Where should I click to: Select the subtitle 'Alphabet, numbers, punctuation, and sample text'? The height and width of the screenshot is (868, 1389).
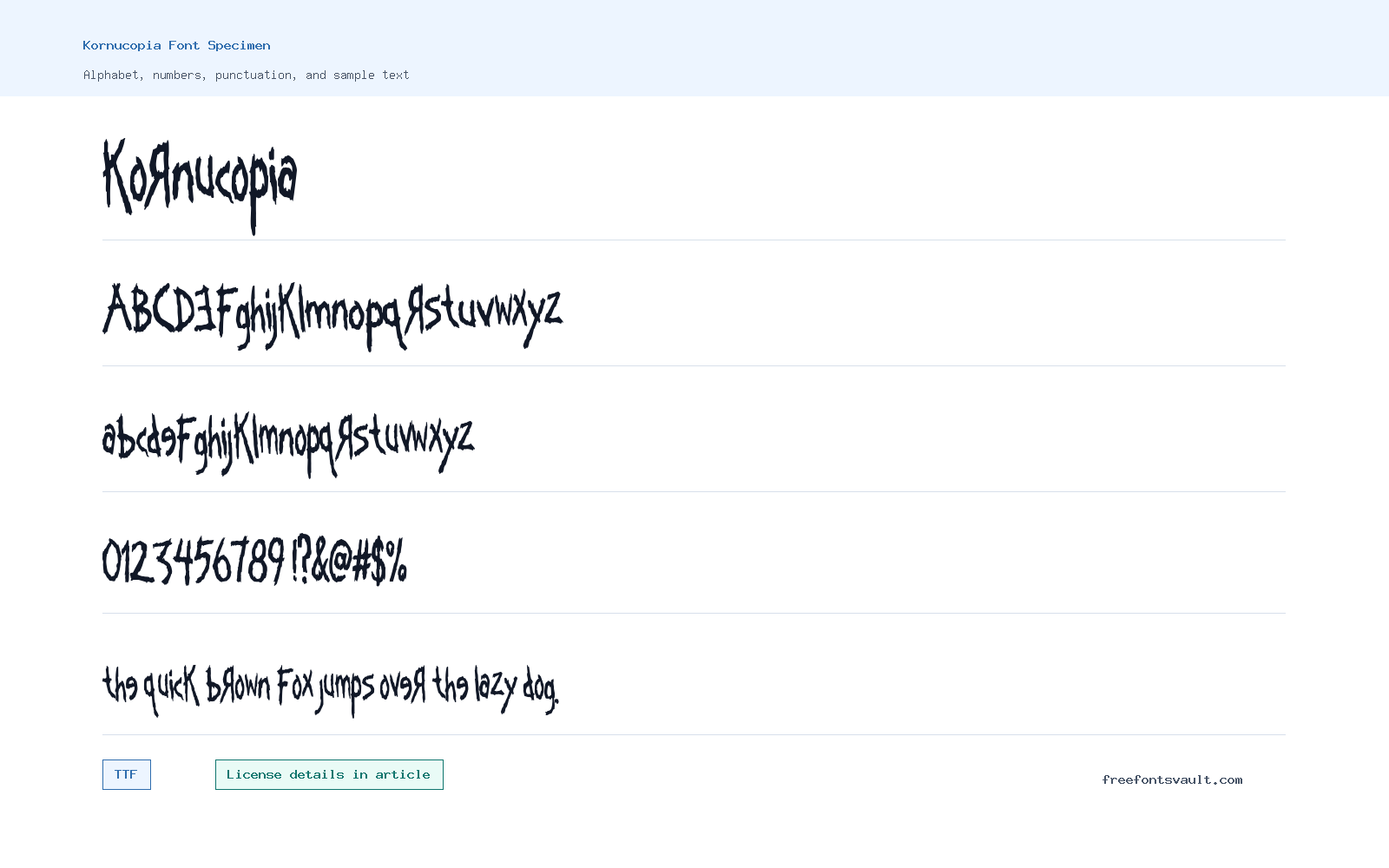[246, 75]
